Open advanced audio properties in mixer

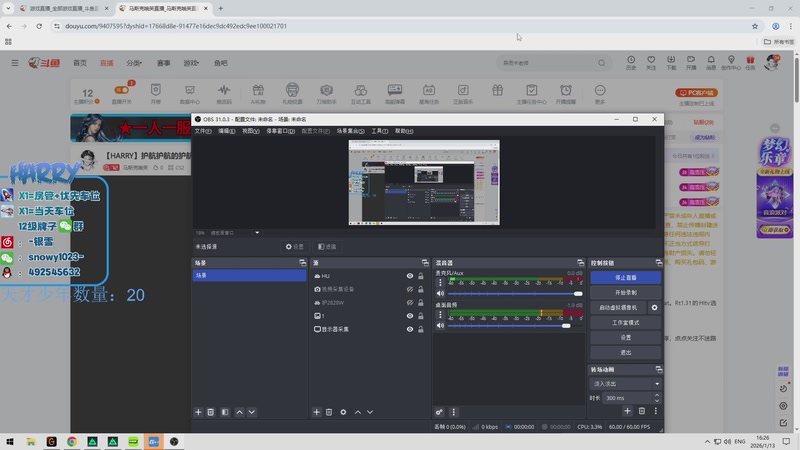point(439,412)
